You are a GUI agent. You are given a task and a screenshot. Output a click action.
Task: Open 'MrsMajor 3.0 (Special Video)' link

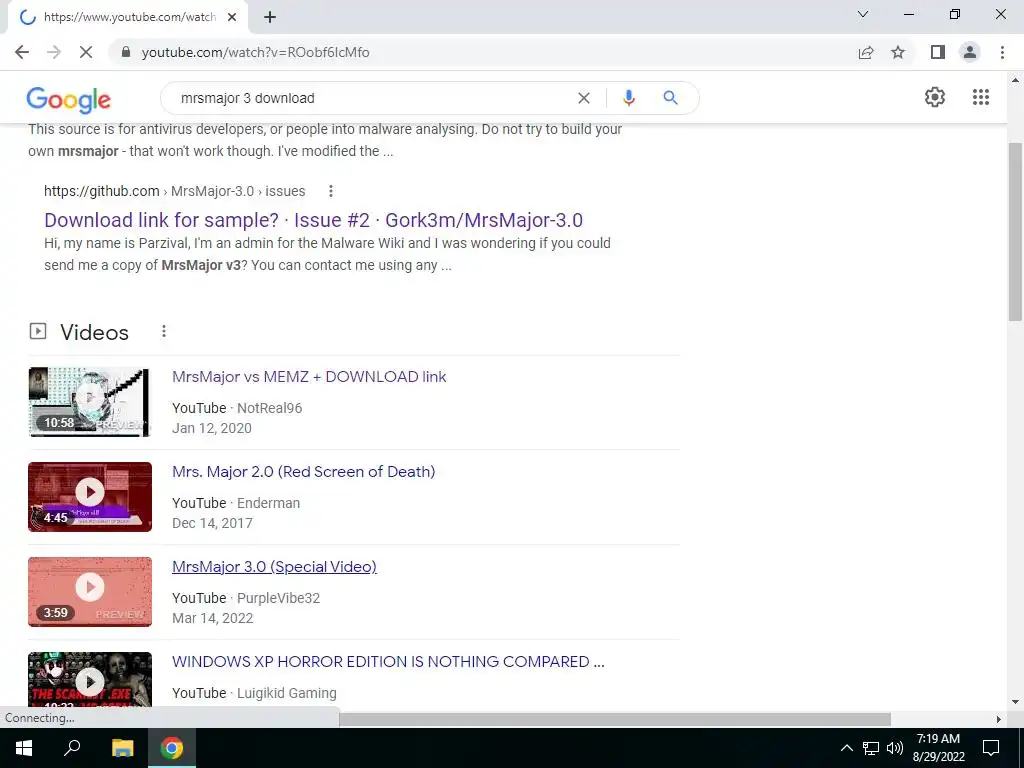pyautogui.click(x=274, y=567)
